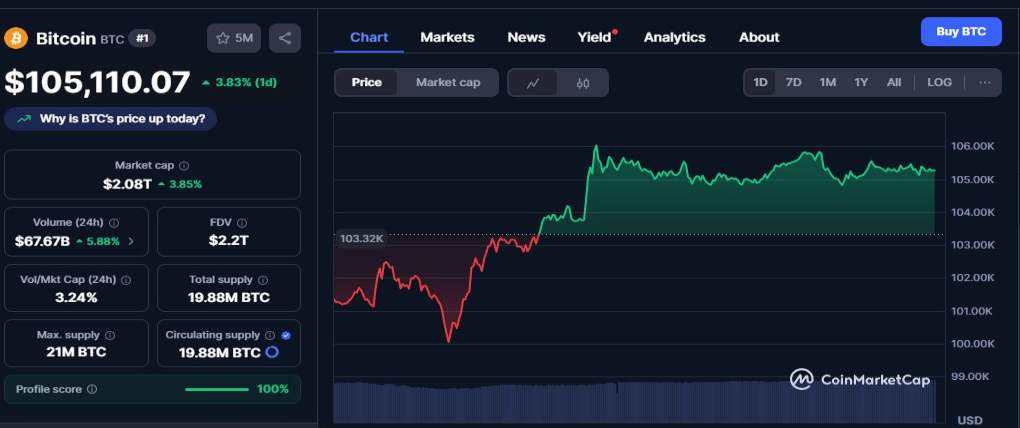Open 'Why is BTC's price up today?'
Screen dimensions: 1020x428
coord(110,119)
